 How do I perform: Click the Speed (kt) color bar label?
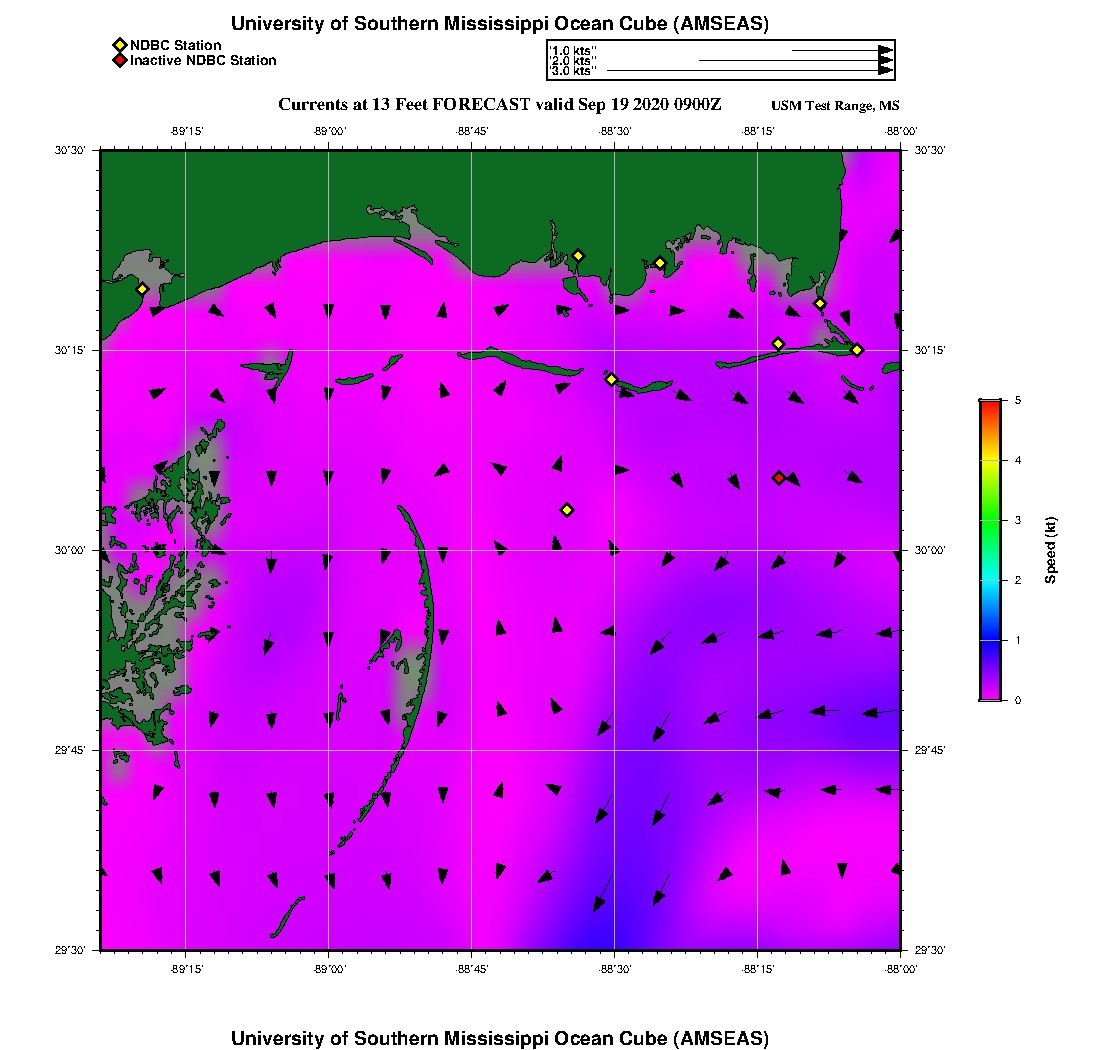(x=1051, y=550)
